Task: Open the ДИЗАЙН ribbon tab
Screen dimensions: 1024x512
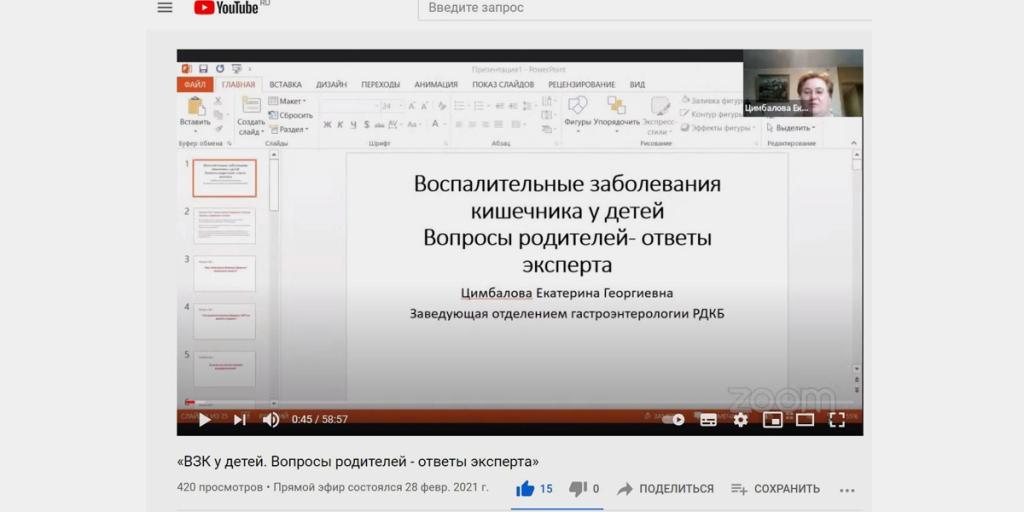Action: point(331,85)
